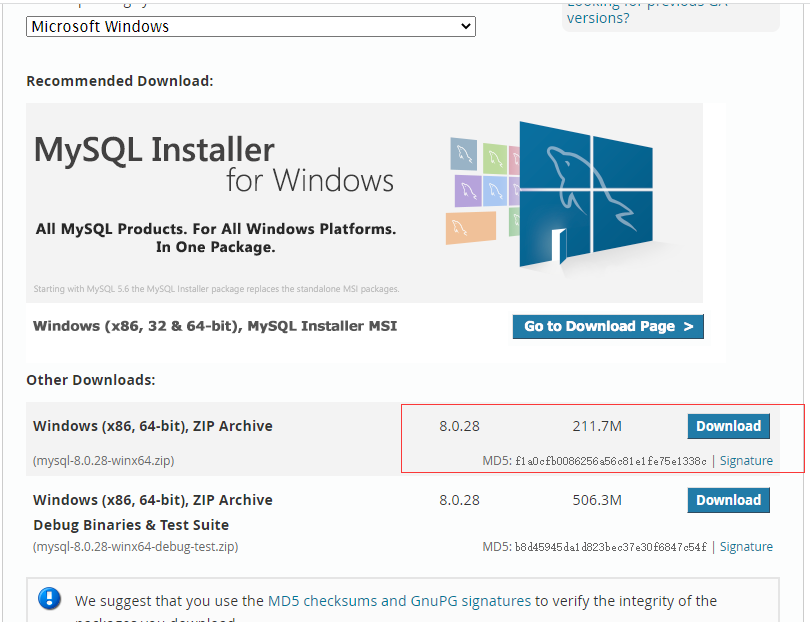Click the blue info icon beside the checksum suggestion
This screenshot has height=622, width=810.
[x=50, y=599]
